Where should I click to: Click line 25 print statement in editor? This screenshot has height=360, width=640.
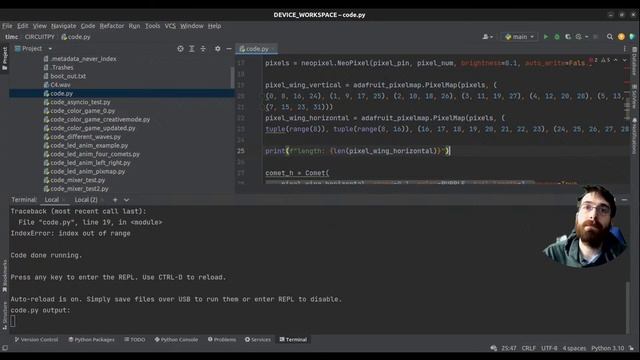point(357,151)
